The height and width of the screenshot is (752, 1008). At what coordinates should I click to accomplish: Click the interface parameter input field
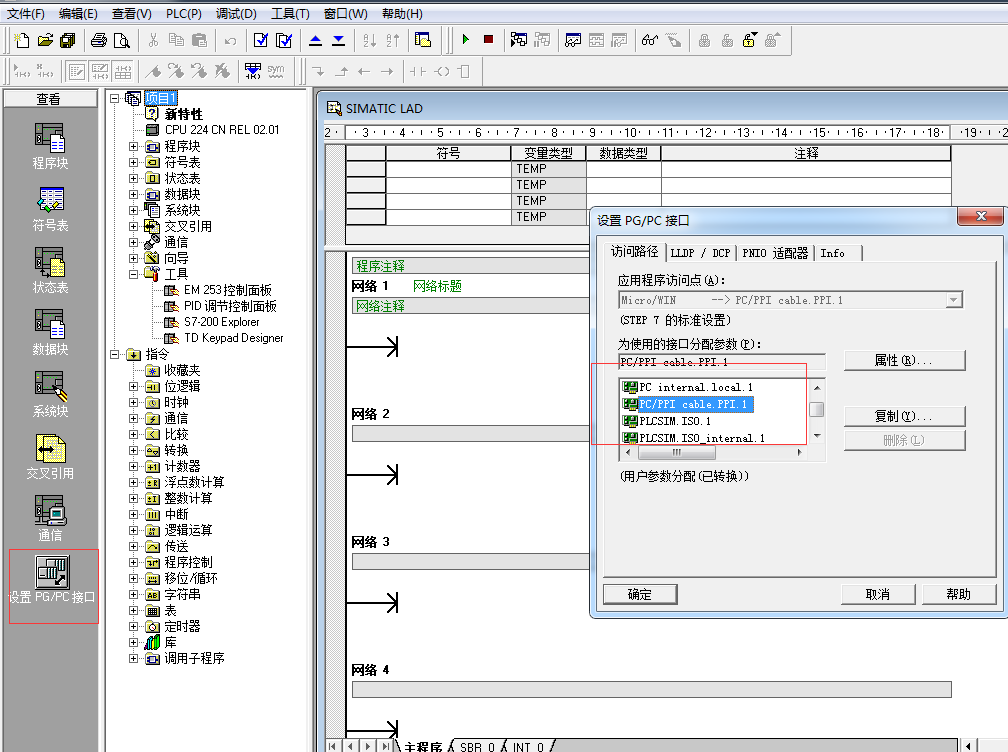[x=721, y=363]
